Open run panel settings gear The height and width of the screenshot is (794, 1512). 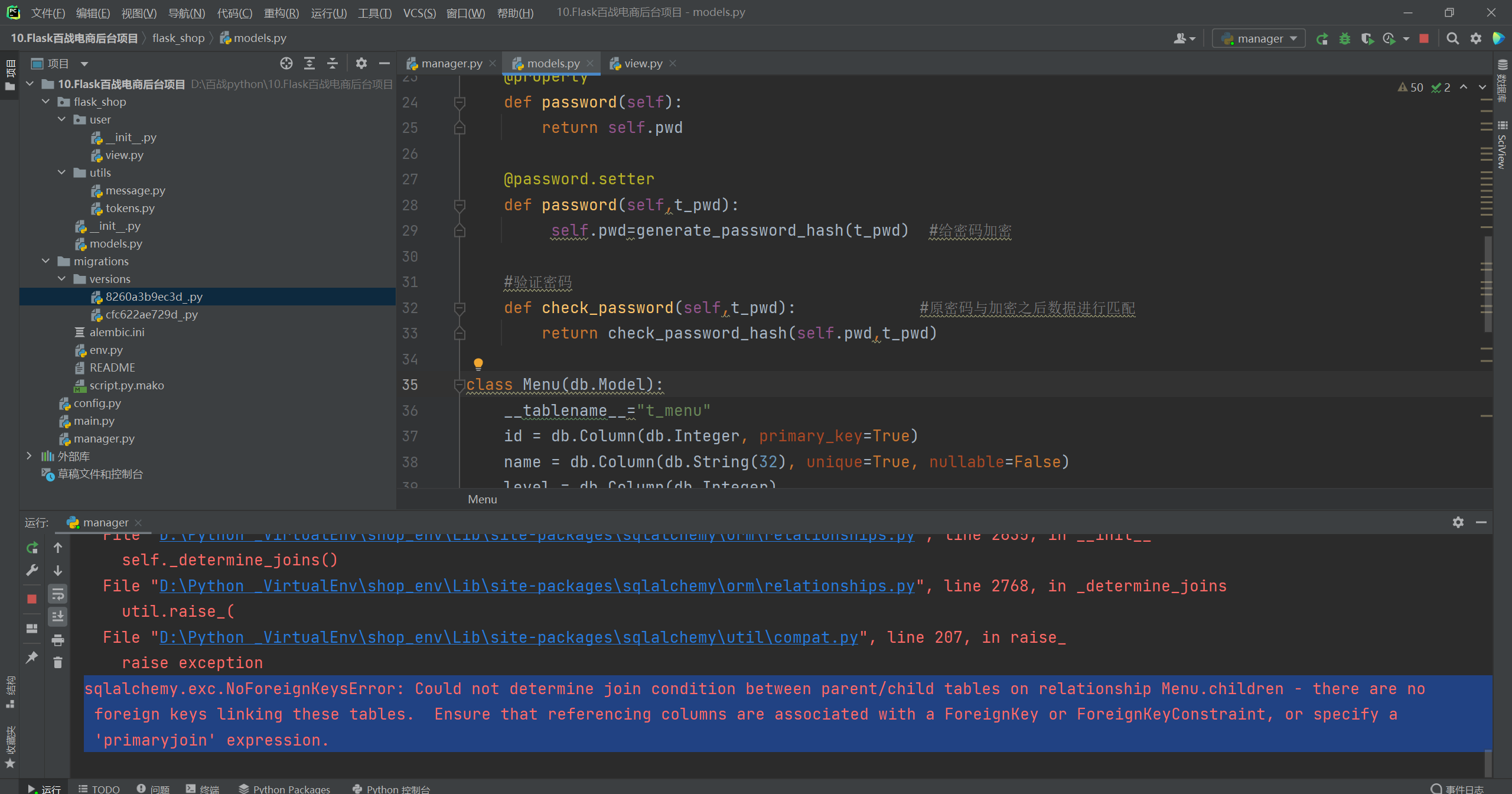(x=1458, y=522)
